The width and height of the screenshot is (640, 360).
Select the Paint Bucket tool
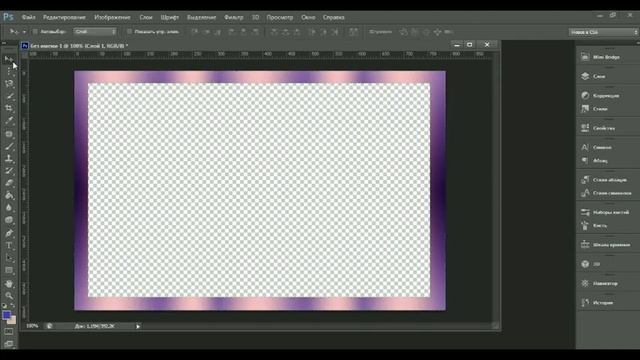pyautogui.click(x=9, y=196)
